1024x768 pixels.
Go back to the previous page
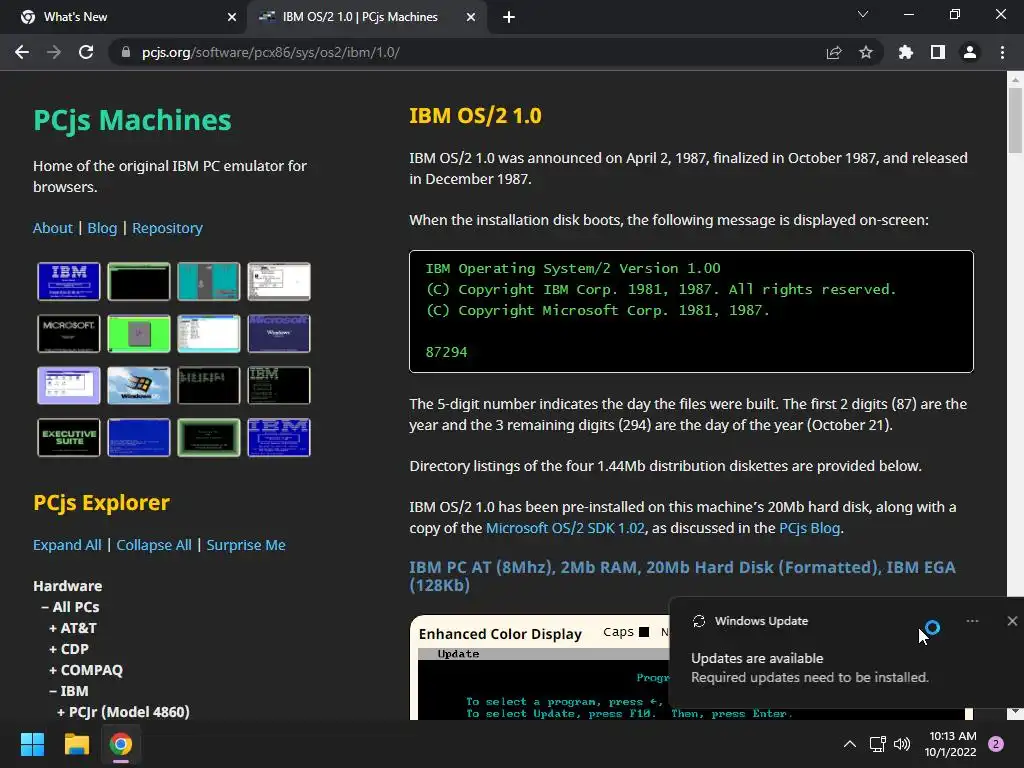[22, 52]
